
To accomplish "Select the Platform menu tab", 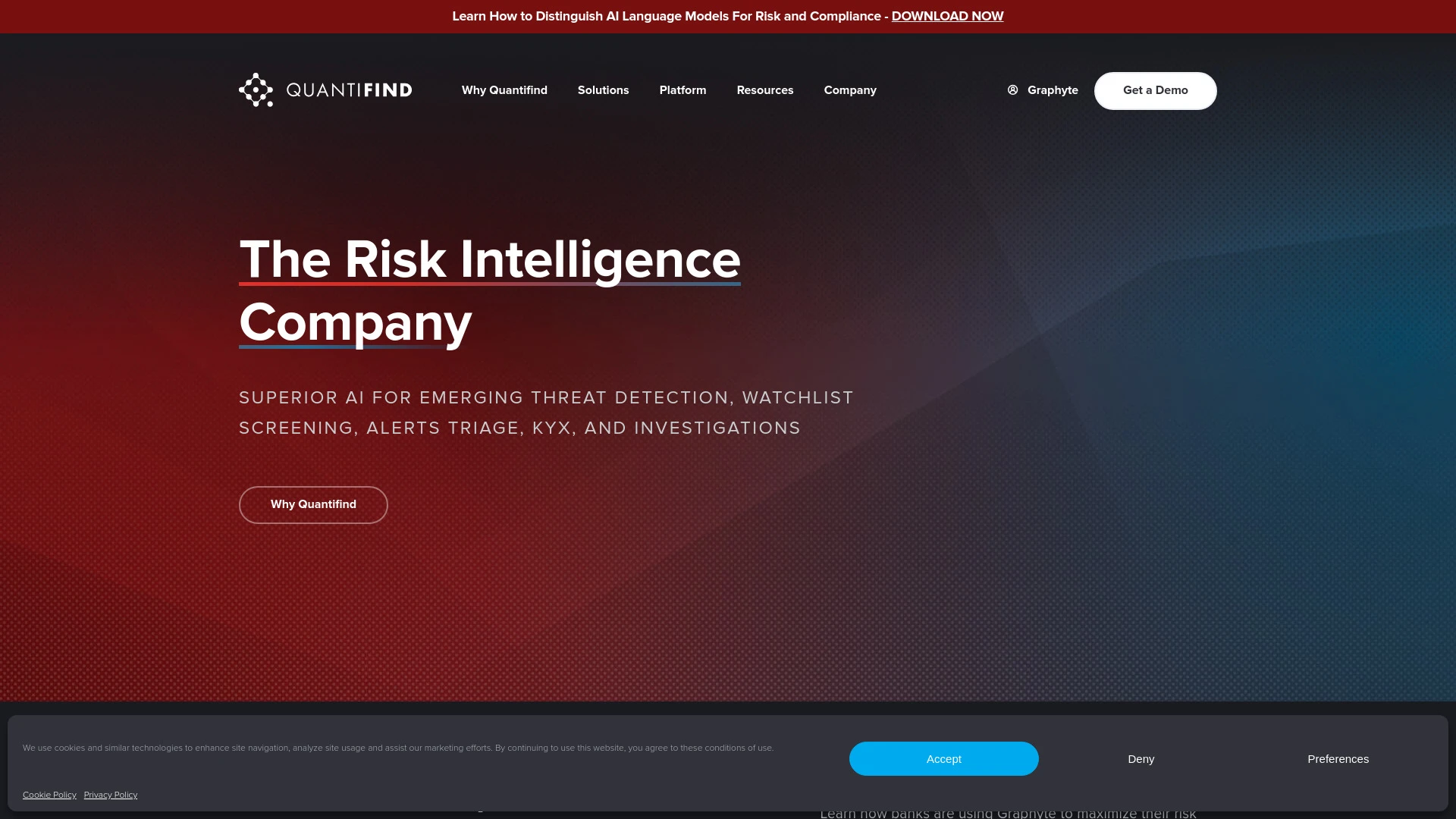I will point(683,90).
